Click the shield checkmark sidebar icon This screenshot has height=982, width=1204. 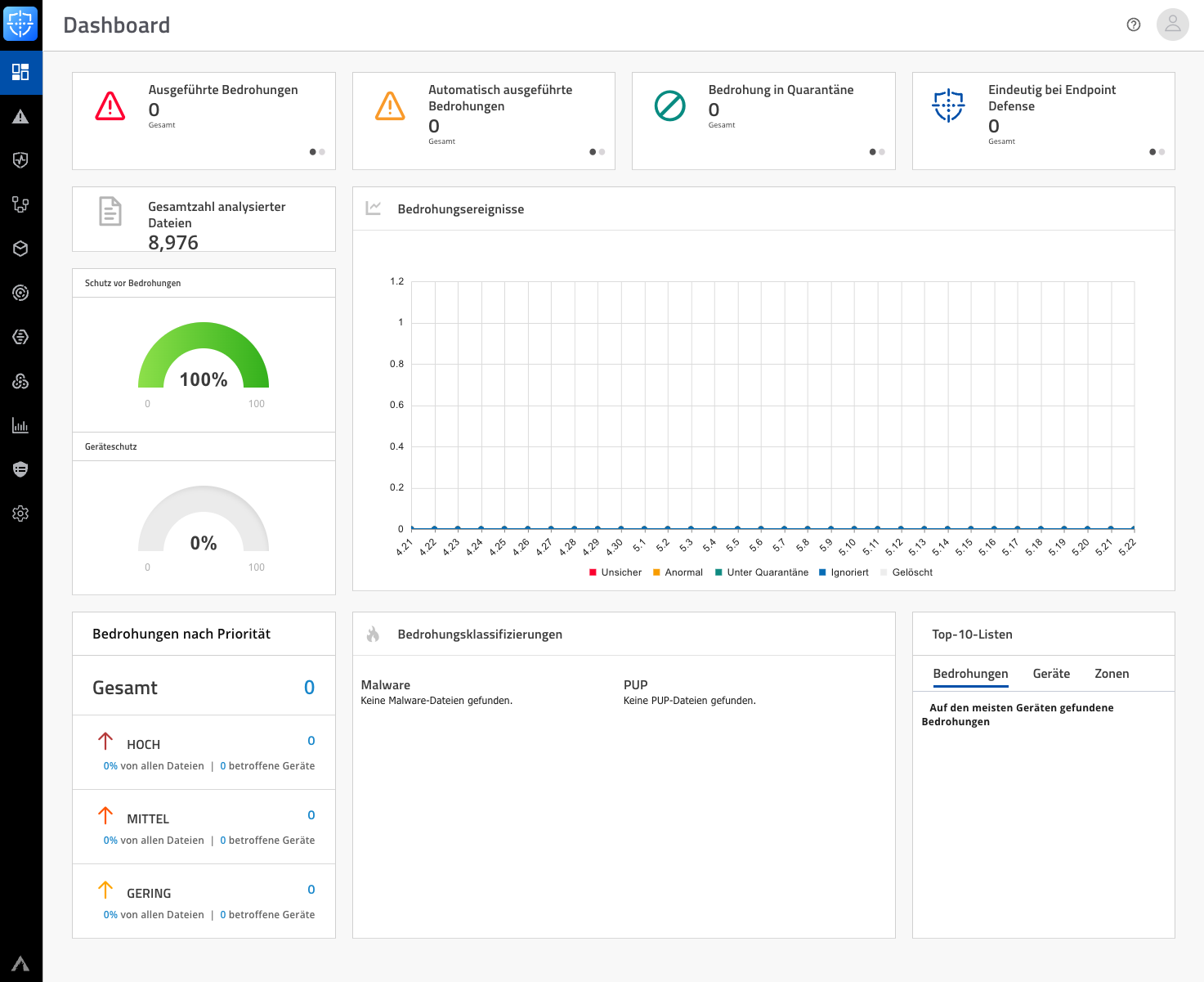(20, 160)
